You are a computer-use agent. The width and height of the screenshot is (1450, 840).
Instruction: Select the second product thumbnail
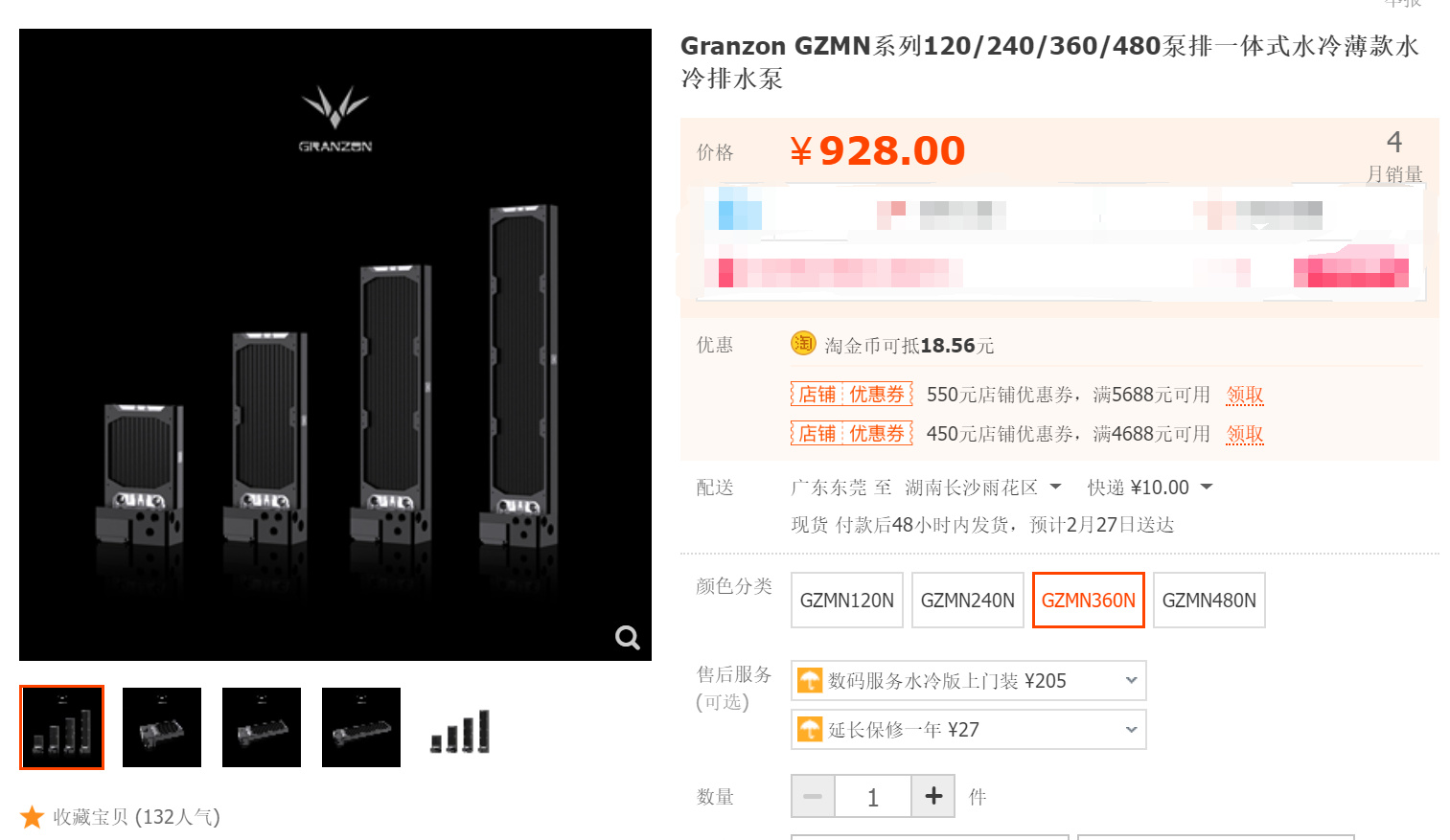click(x=162, y=727)
